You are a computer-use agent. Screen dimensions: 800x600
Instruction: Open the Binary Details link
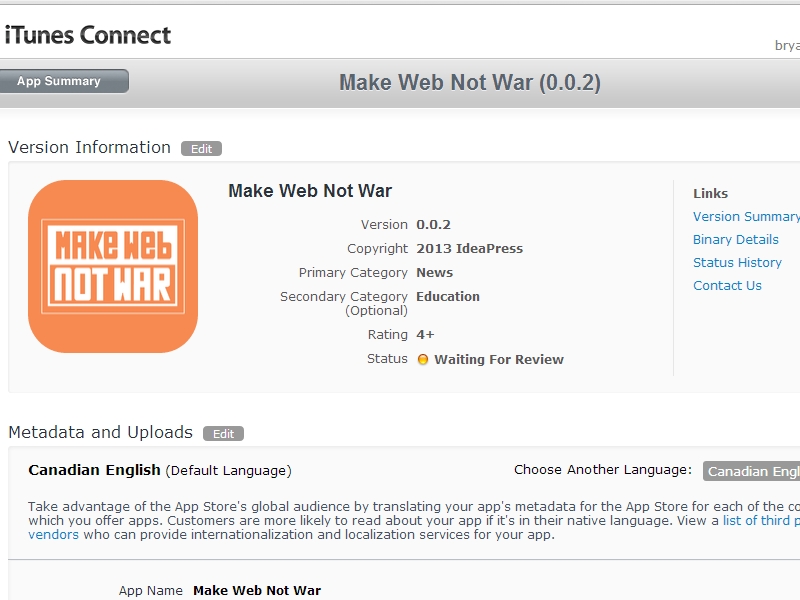[735, 239]
